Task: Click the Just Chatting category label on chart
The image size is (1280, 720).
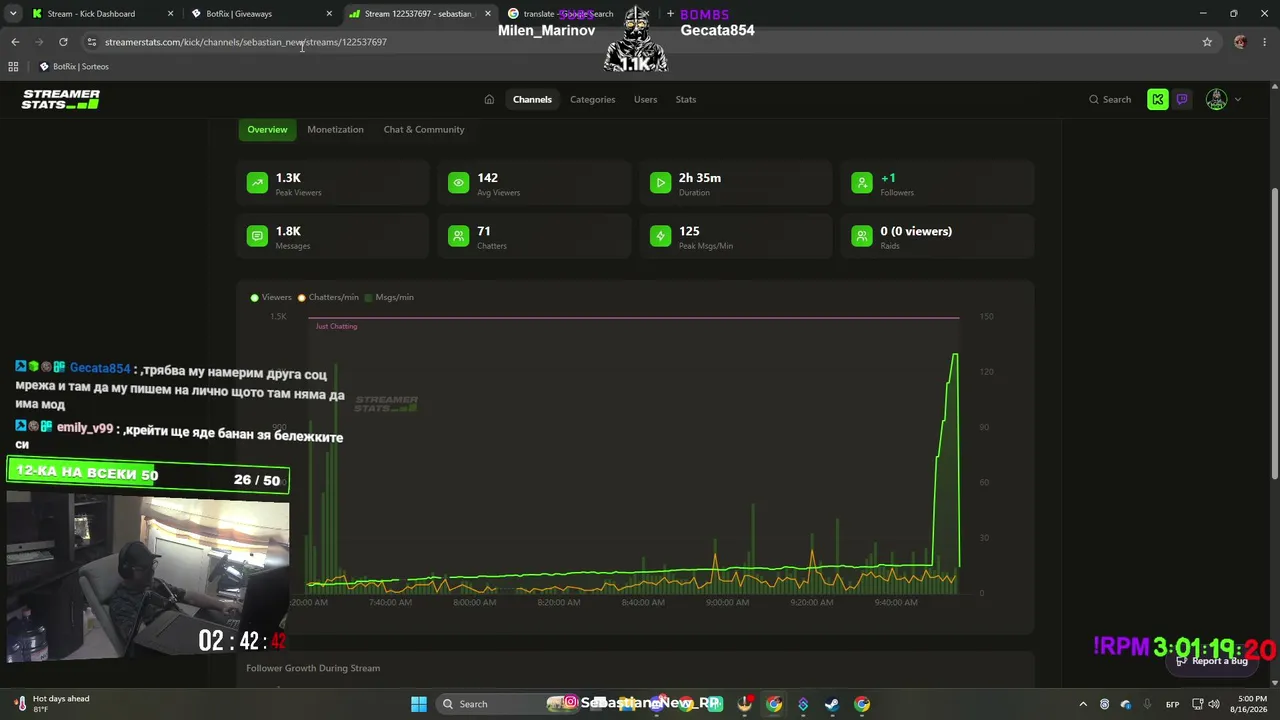Action: click(336, 326)
